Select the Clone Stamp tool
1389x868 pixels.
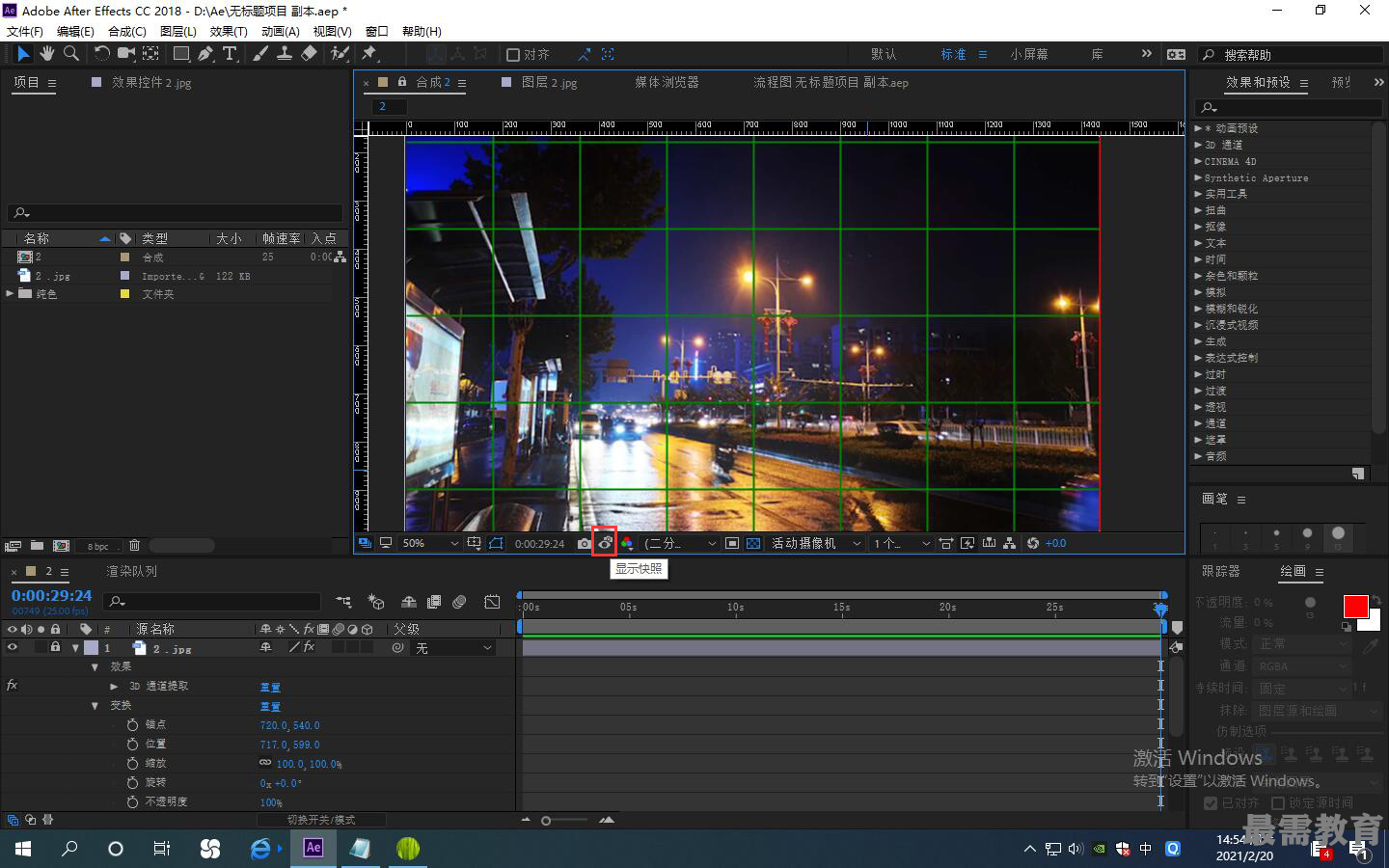click(x=285, y=54)
